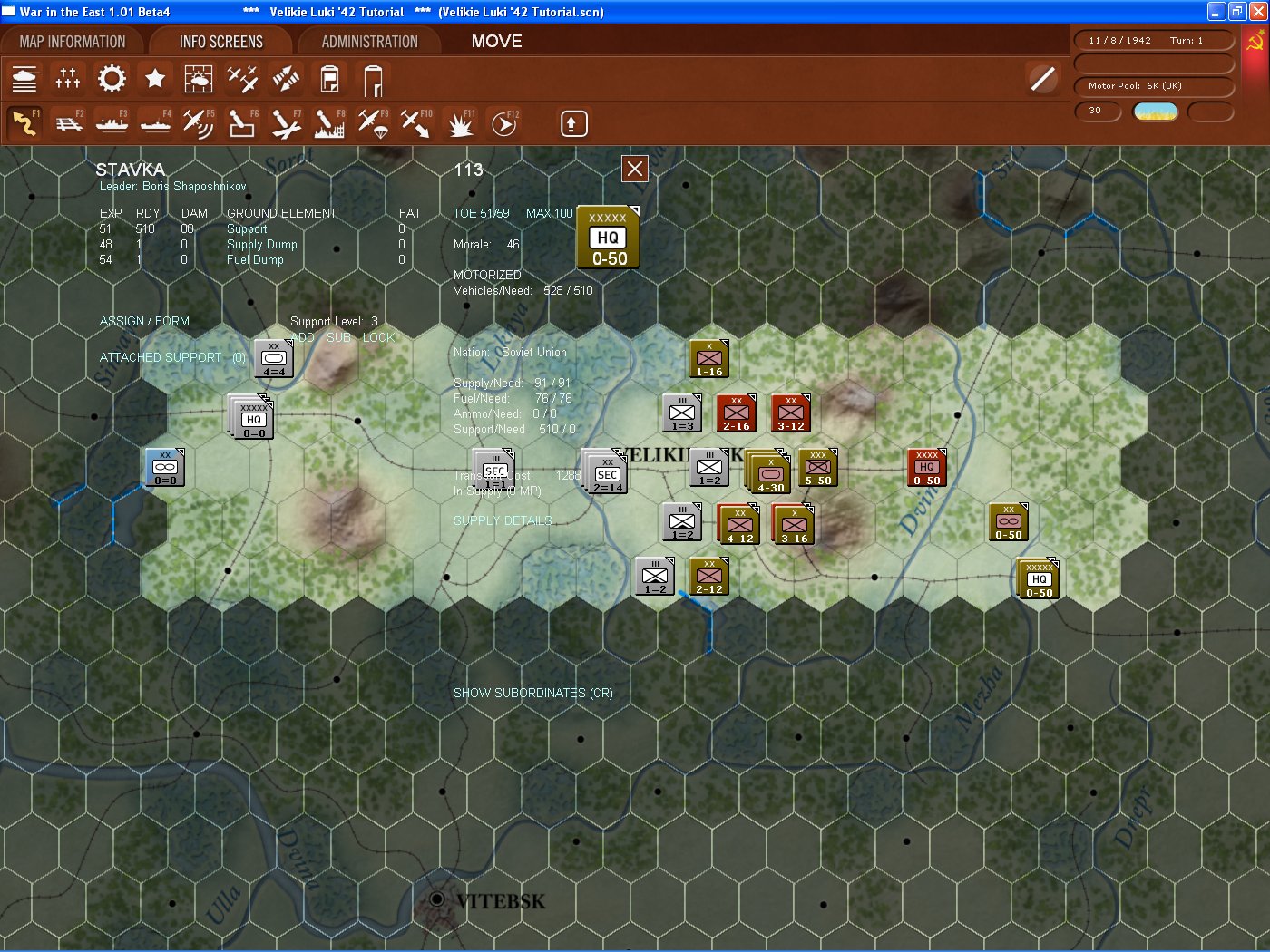1270x952 pixels.
Task: Select the F6 bomb unit icon
Action: pos(242,123)
